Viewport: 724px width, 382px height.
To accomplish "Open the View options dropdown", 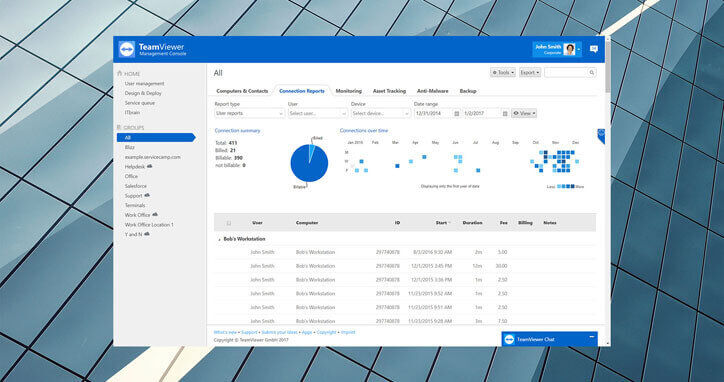I will tap(524, 113).
